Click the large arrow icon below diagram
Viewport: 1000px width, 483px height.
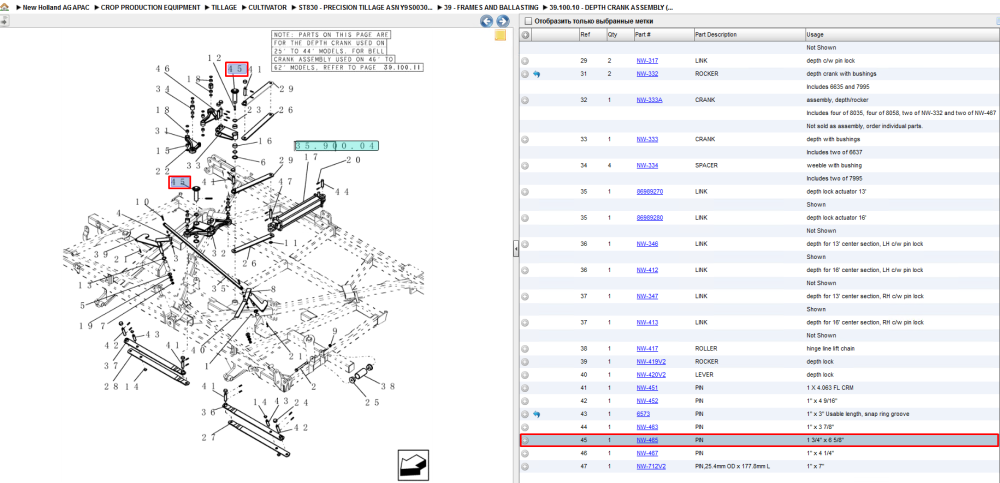(x=411, y=464)
